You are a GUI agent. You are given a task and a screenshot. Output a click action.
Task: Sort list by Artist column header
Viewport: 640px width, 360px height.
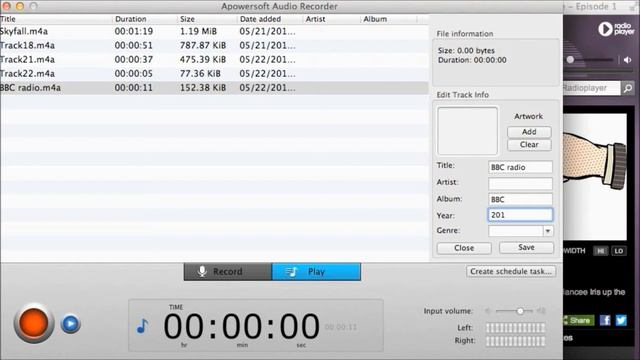[331, 19]
